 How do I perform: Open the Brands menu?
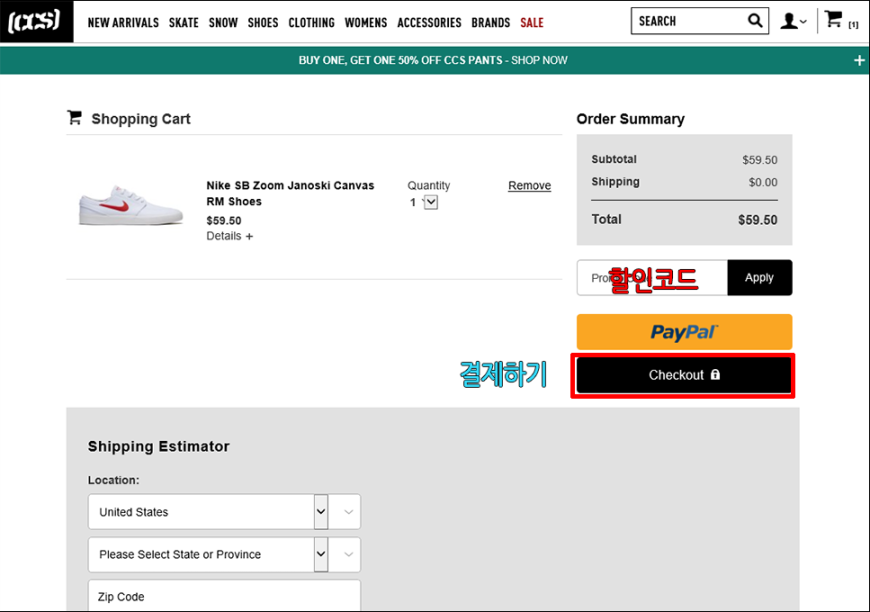pyautogui.click(x=490, y=23)
